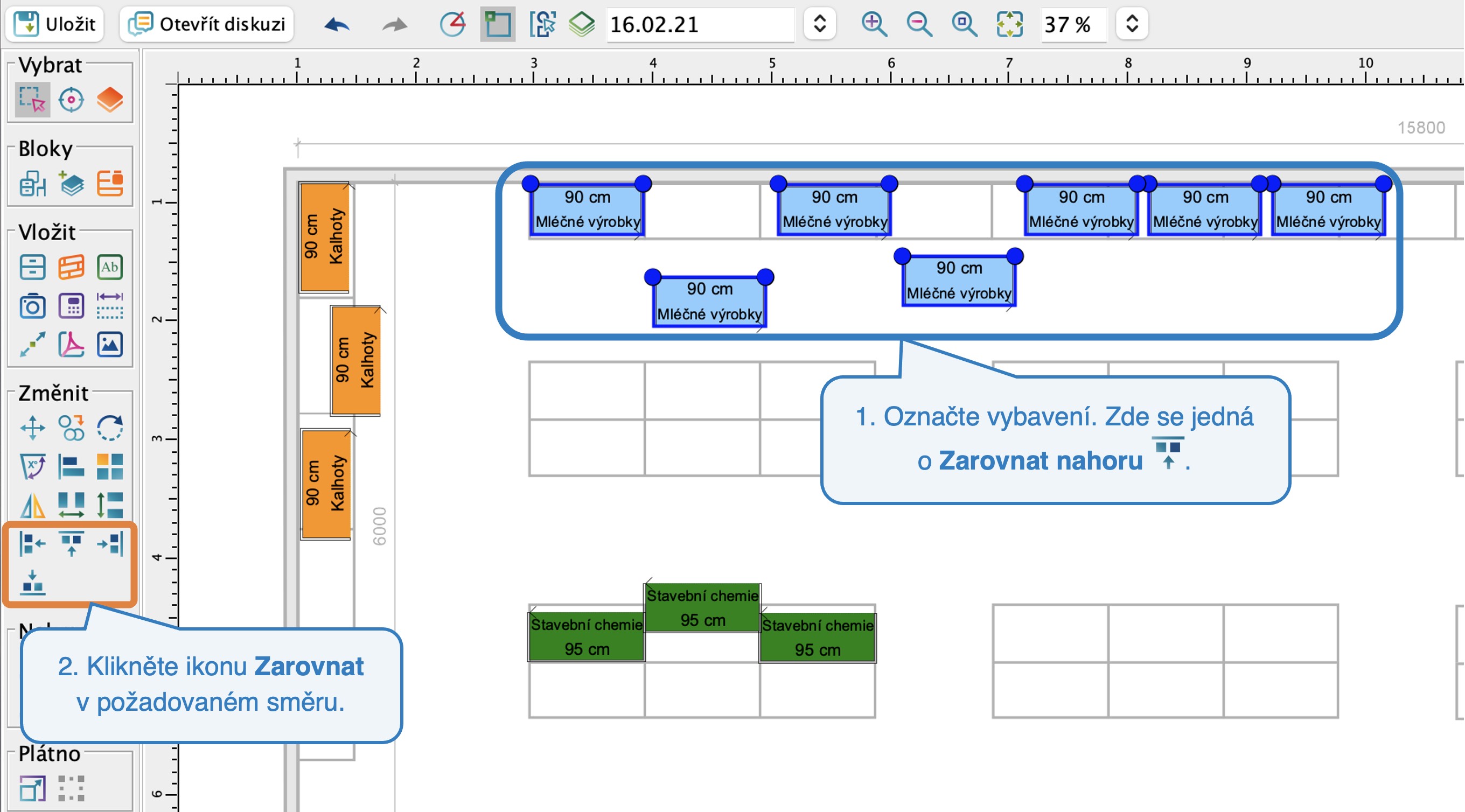Click the variable edit icon in Změnit

point(32,466)
